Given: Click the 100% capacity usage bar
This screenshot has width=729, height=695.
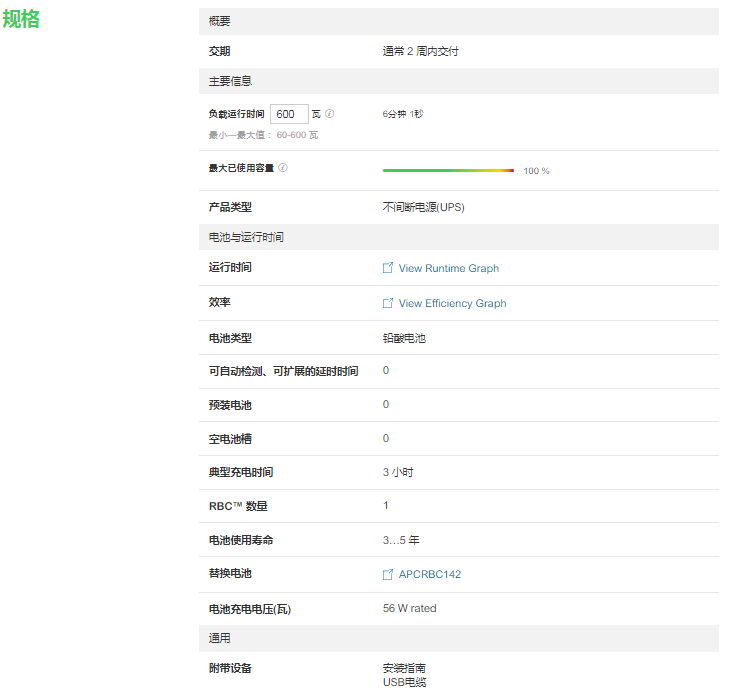Looking at the screenshot, I should [448, 171].
